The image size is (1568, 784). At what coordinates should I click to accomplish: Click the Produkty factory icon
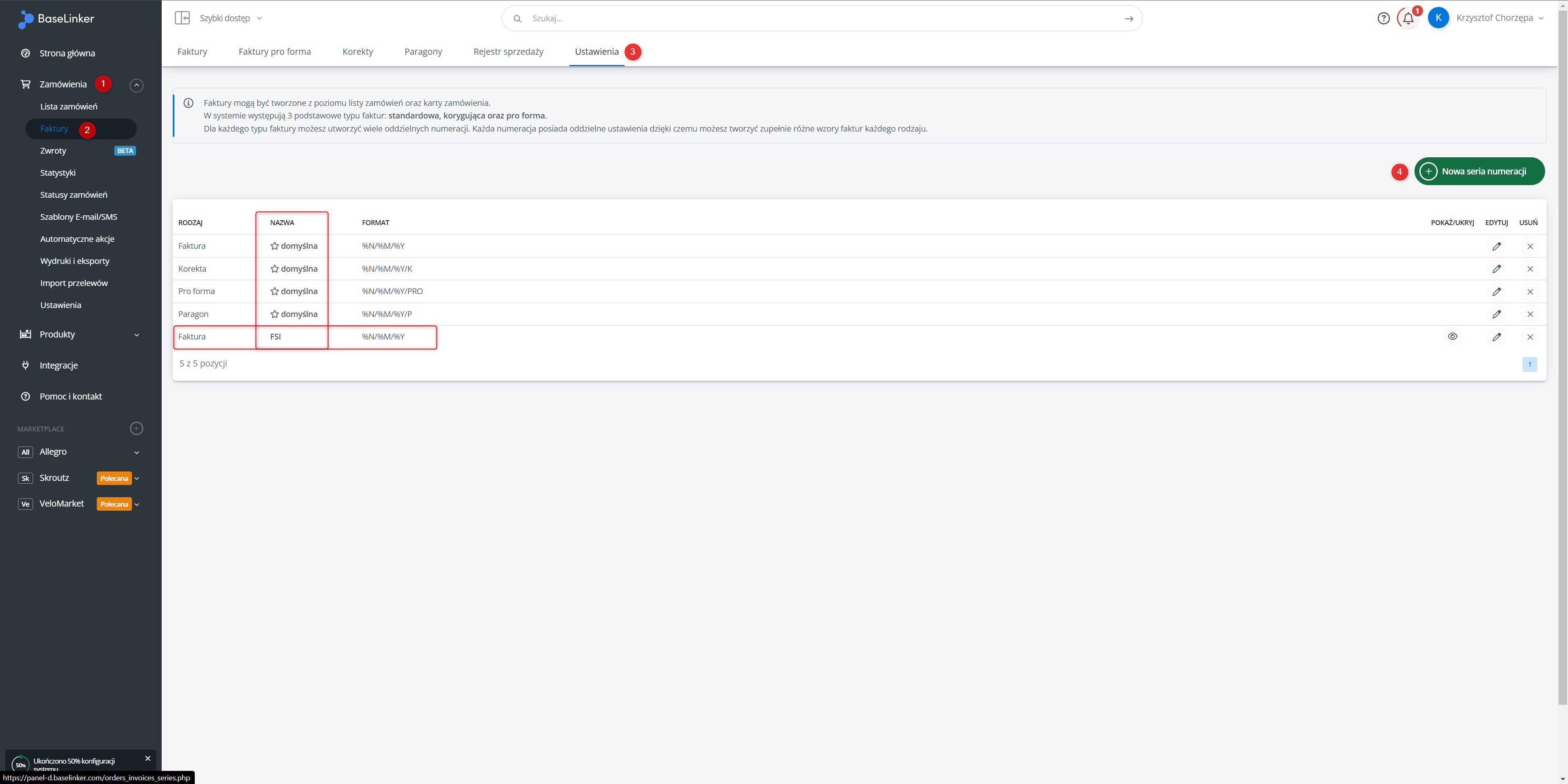pos(25,334)
